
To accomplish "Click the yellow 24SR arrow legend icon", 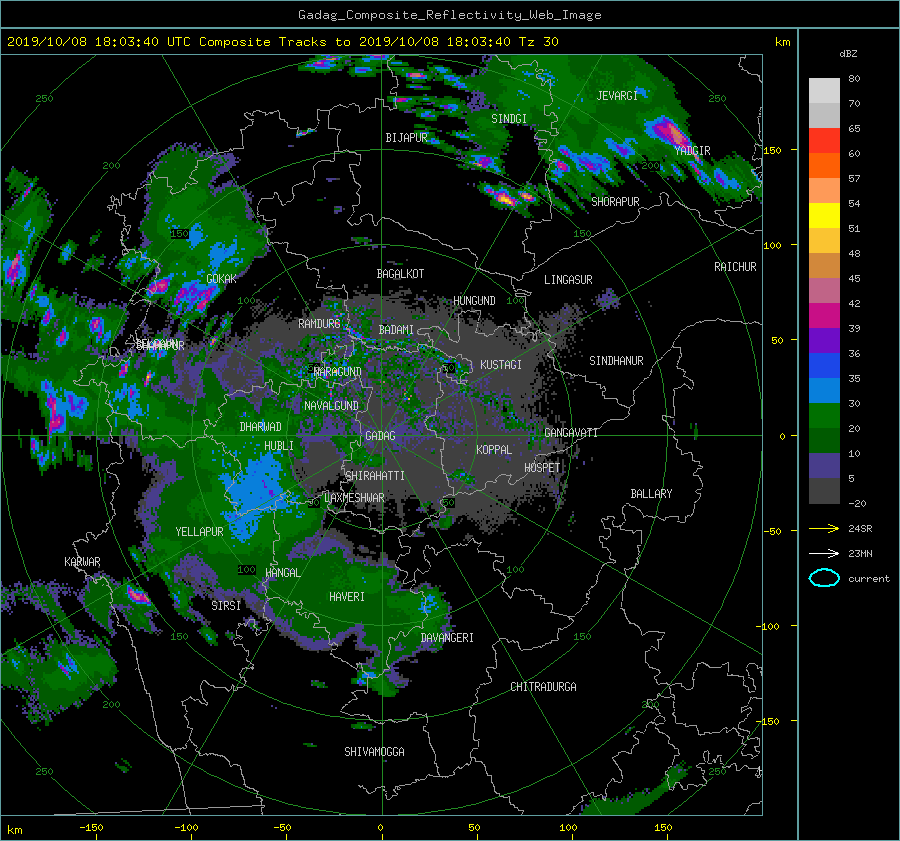I will click(x=824, y=528).
